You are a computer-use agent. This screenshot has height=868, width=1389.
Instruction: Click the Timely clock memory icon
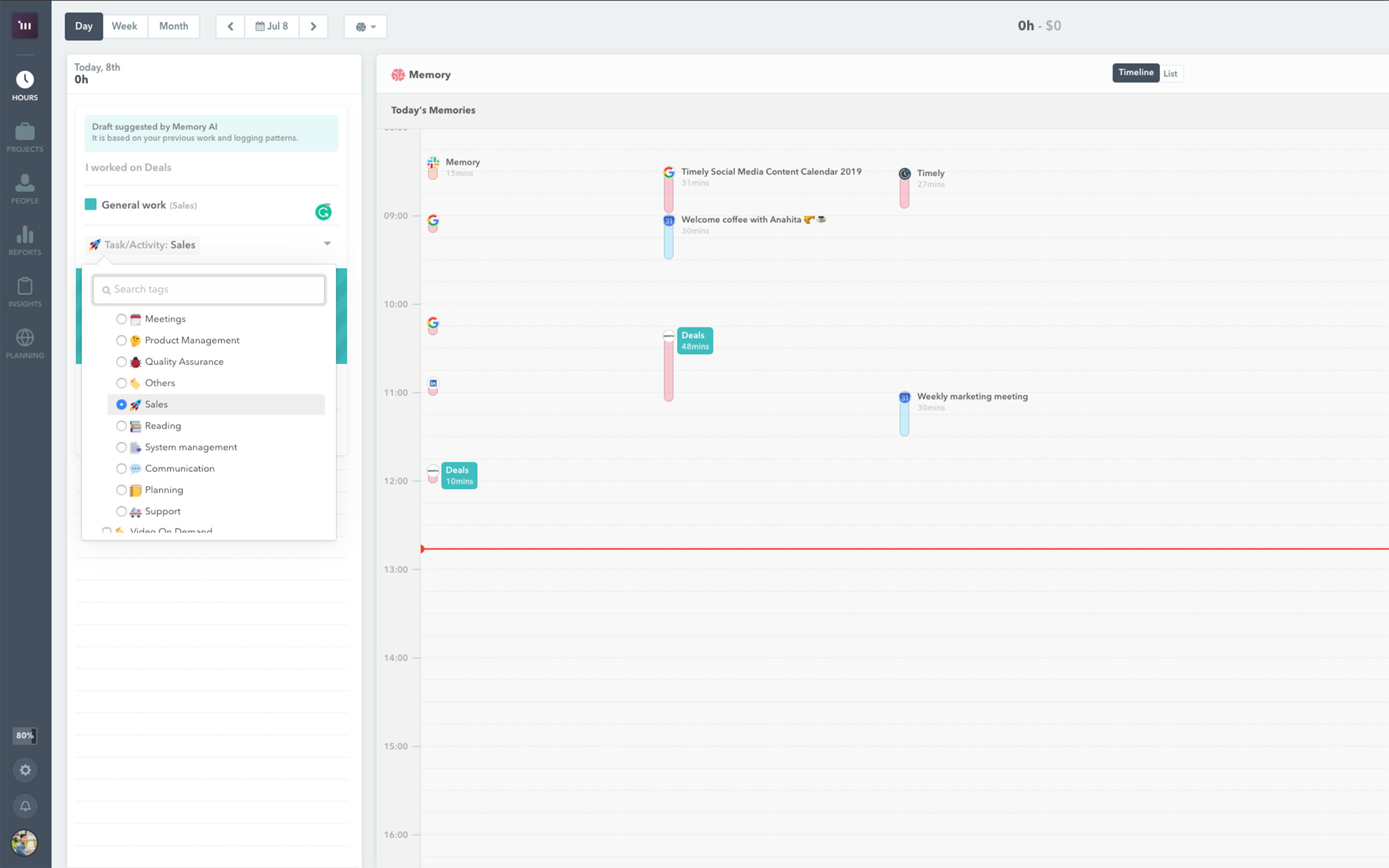(905, 174)
